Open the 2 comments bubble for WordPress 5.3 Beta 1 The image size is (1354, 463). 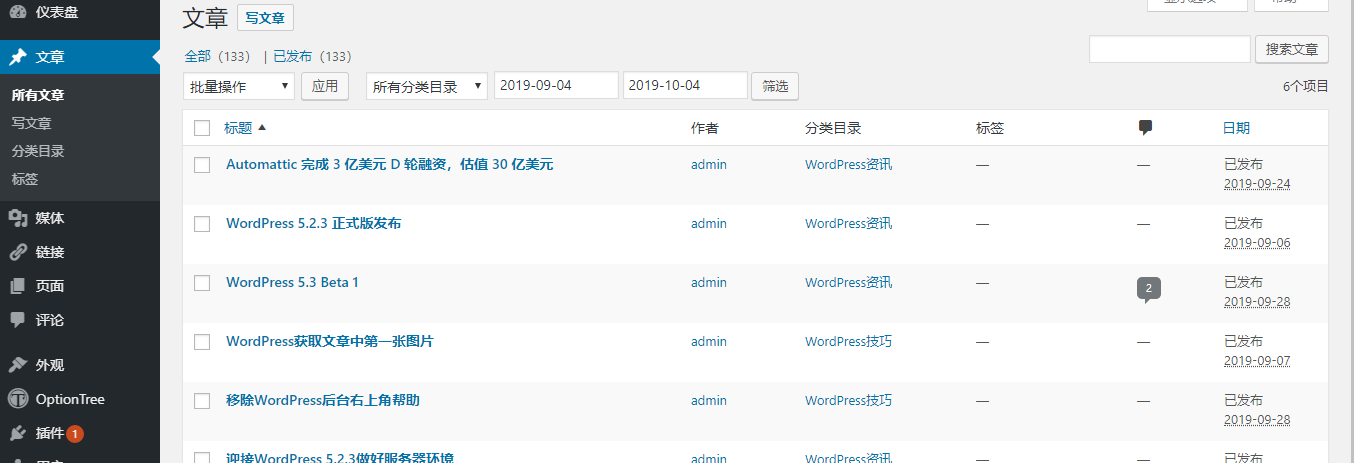[x=1148, y=290]
